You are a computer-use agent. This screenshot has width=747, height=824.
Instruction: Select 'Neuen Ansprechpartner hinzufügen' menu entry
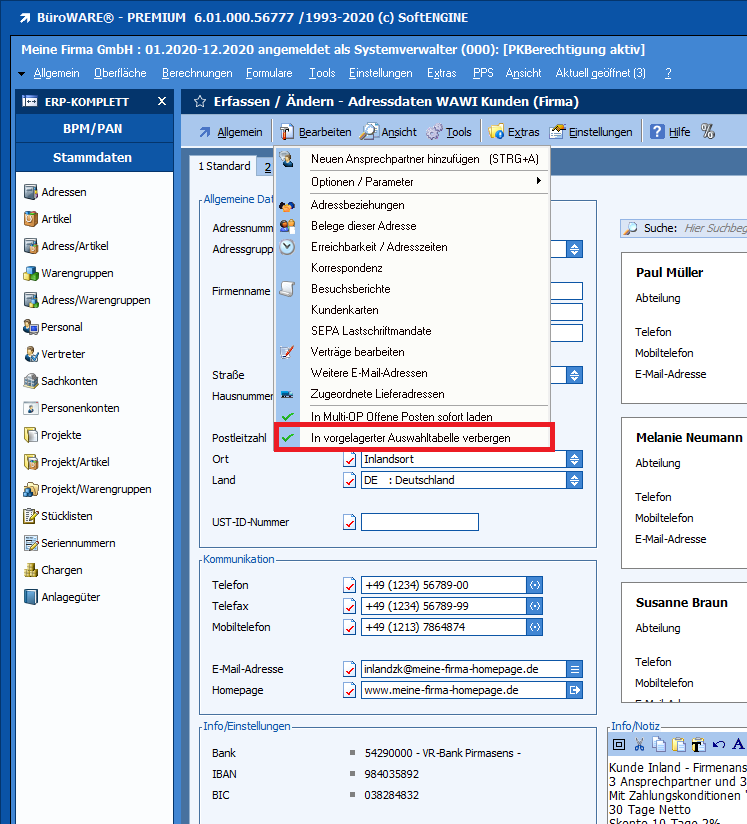pyautogui.click(x=424, y=159)
